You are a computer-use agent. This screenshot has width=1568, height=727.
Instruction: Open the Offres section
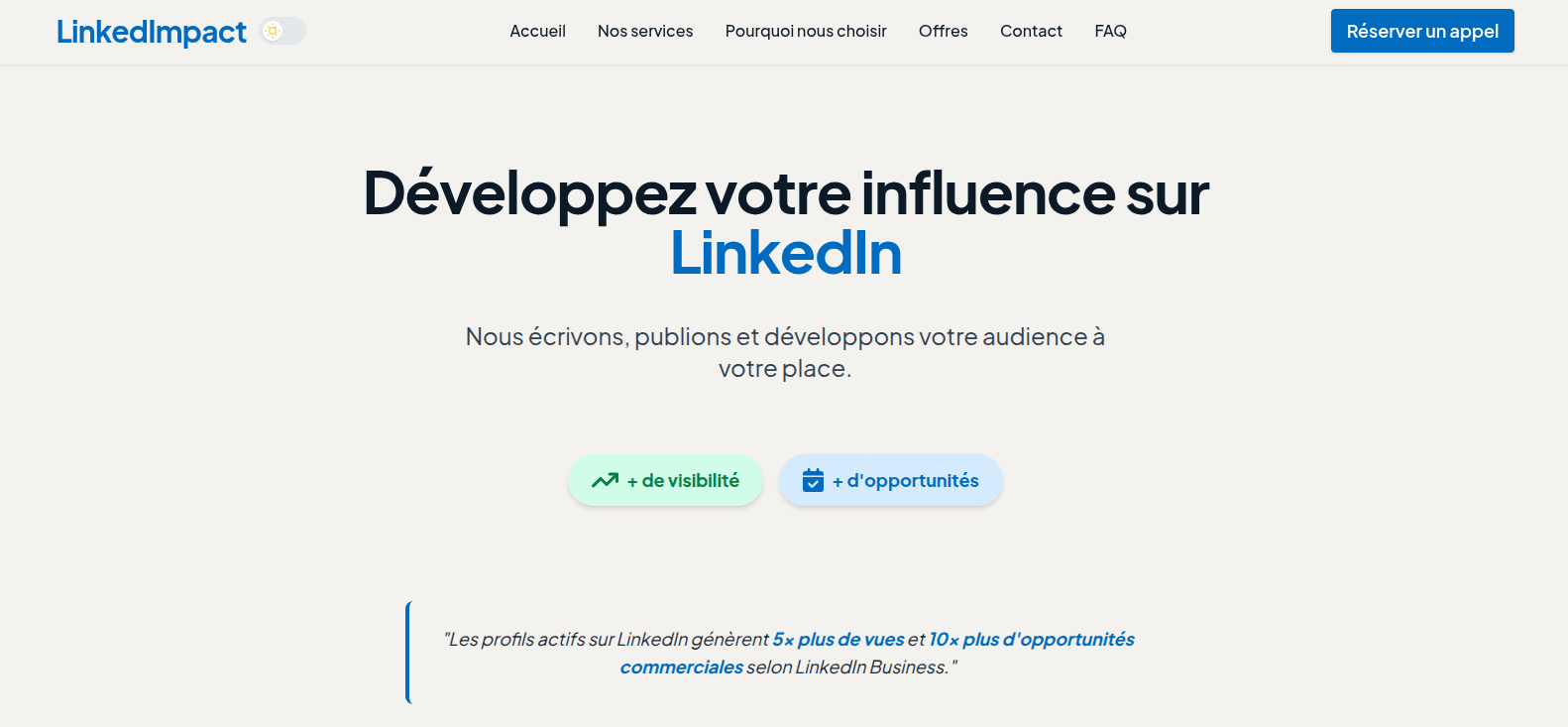point(943,31)
